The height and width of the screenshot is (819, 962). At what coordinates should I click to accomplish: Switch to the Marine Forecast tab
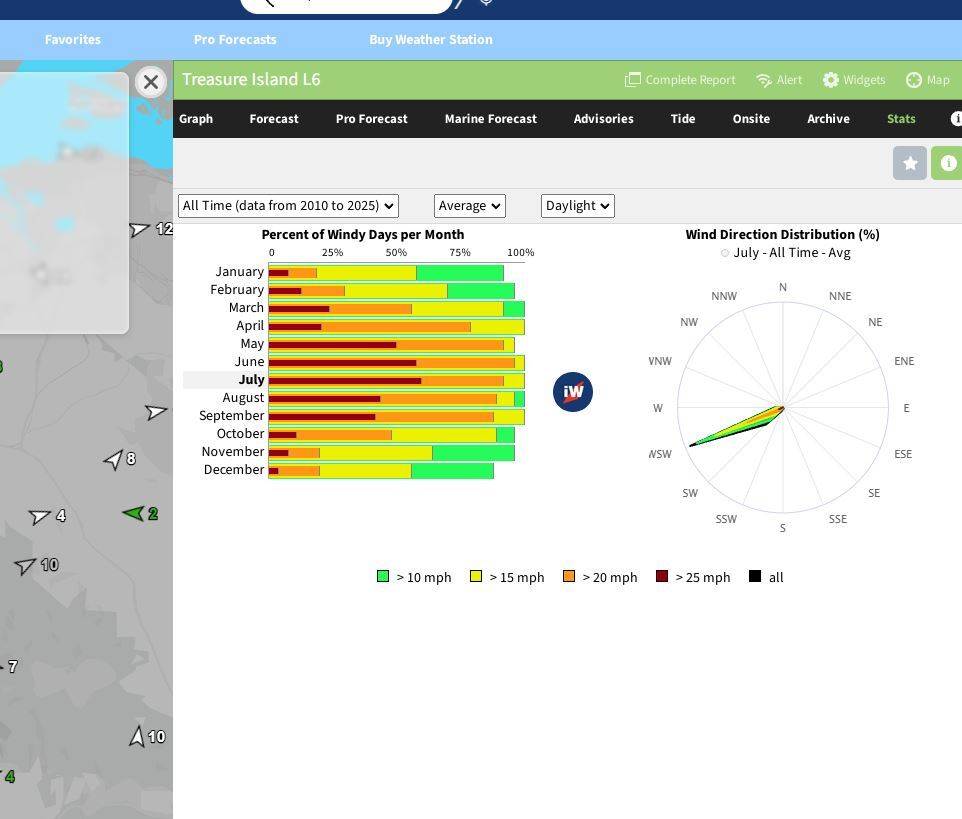pyautogui.click(x=490, y=119)
